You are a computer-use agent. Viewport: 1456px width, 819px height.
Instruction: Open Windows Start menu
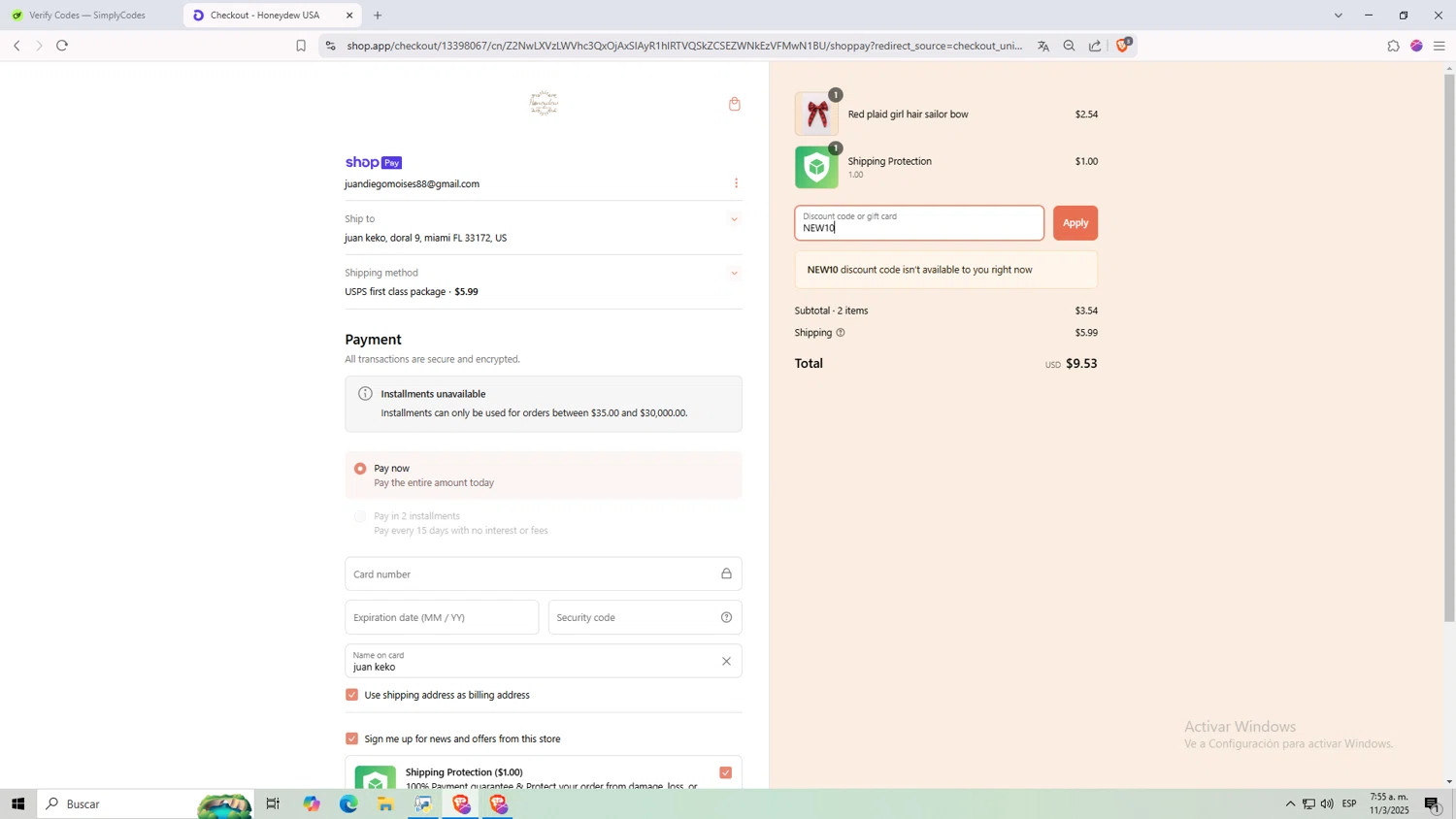(17, 803)
